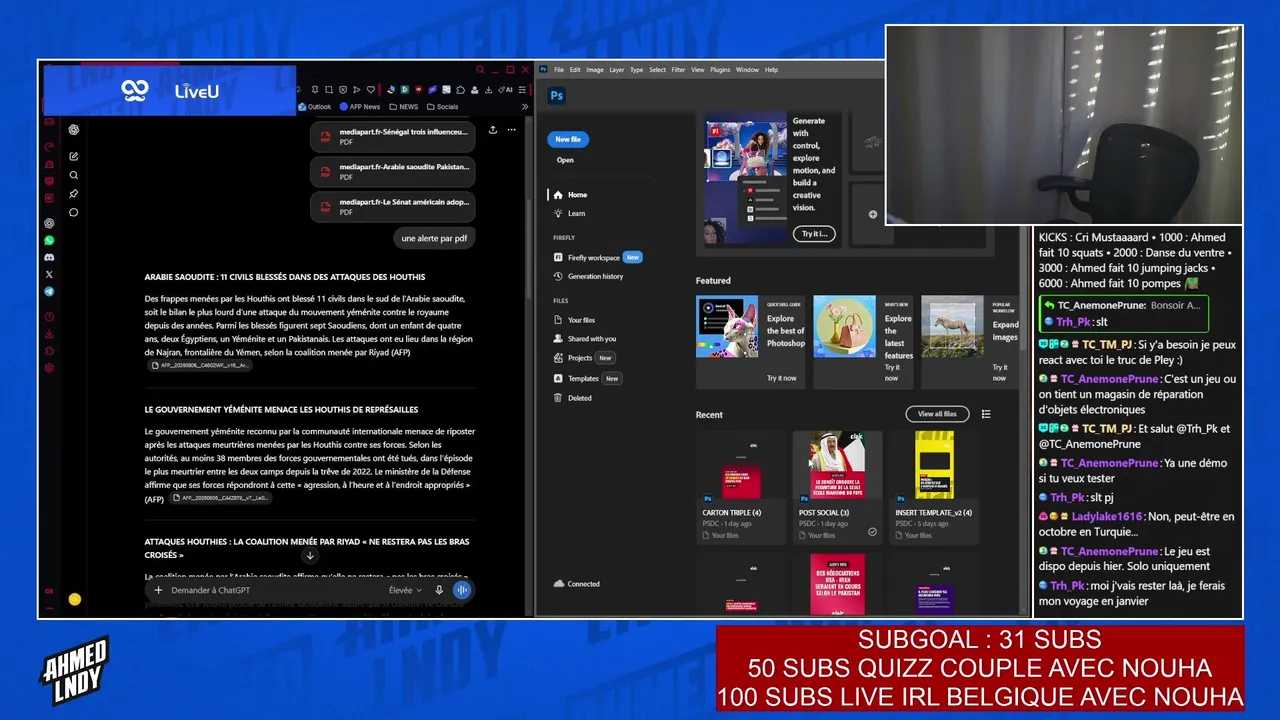The image size is (1280, 720).
Task: Open the Plugins menu in Photoshop
Action: (720, 70)
